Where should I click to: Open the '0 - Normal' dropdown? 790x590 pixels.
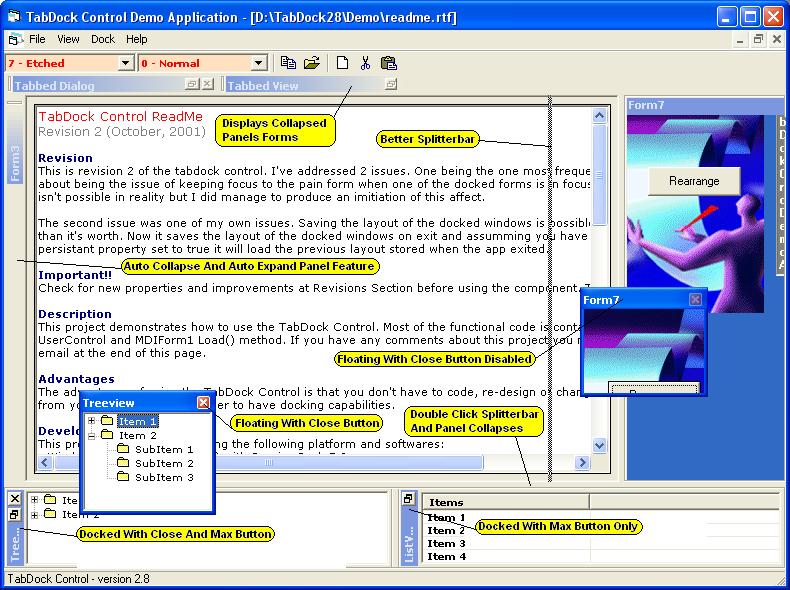pos(259,63)
